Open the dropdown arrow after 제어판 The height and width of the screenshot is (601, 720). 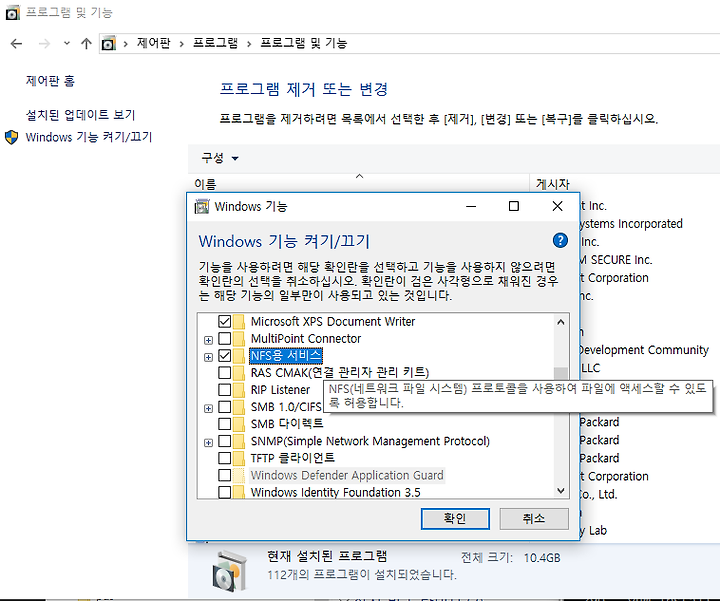[181, 44]
